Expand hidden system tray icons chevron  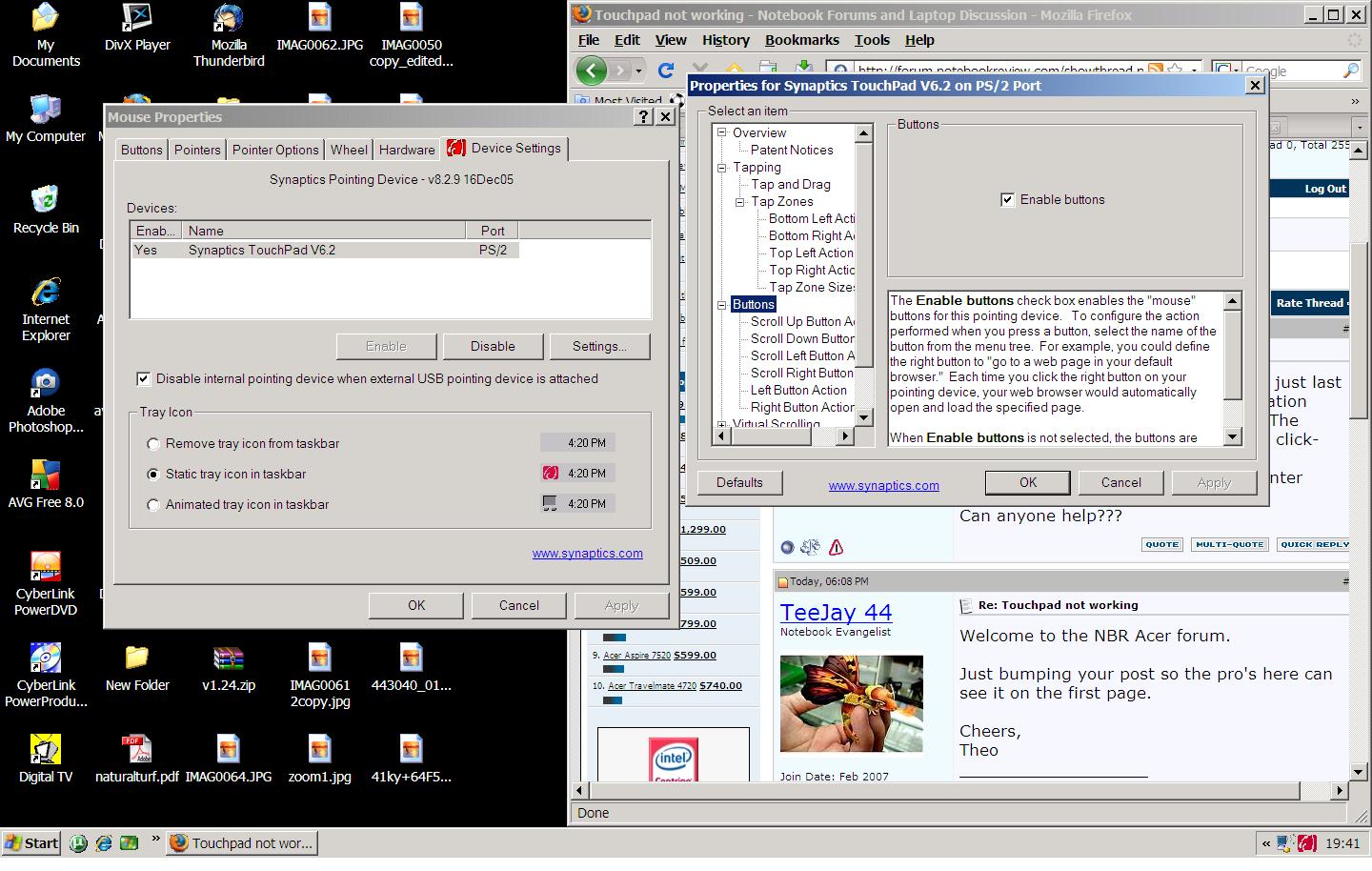(x=1266, y=843)
